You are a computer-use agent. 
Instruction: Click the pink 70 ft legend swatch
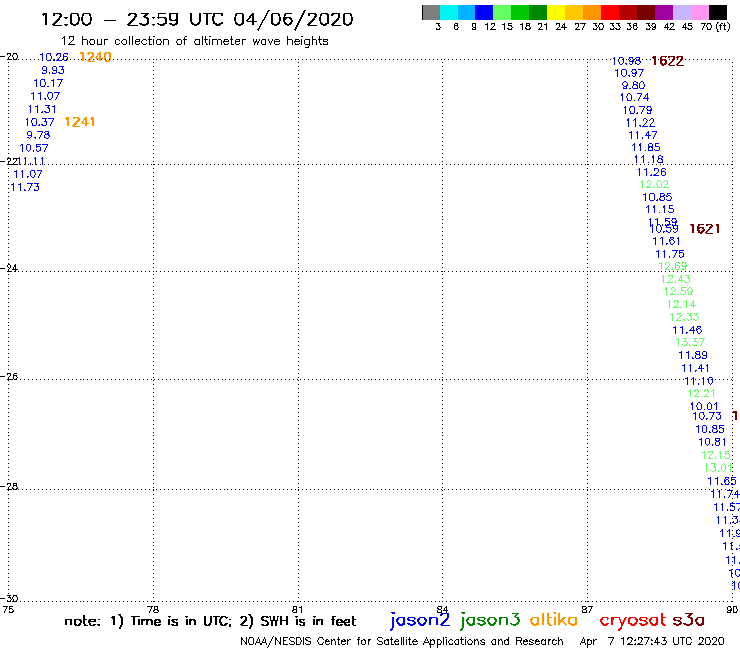click(699, 12)
